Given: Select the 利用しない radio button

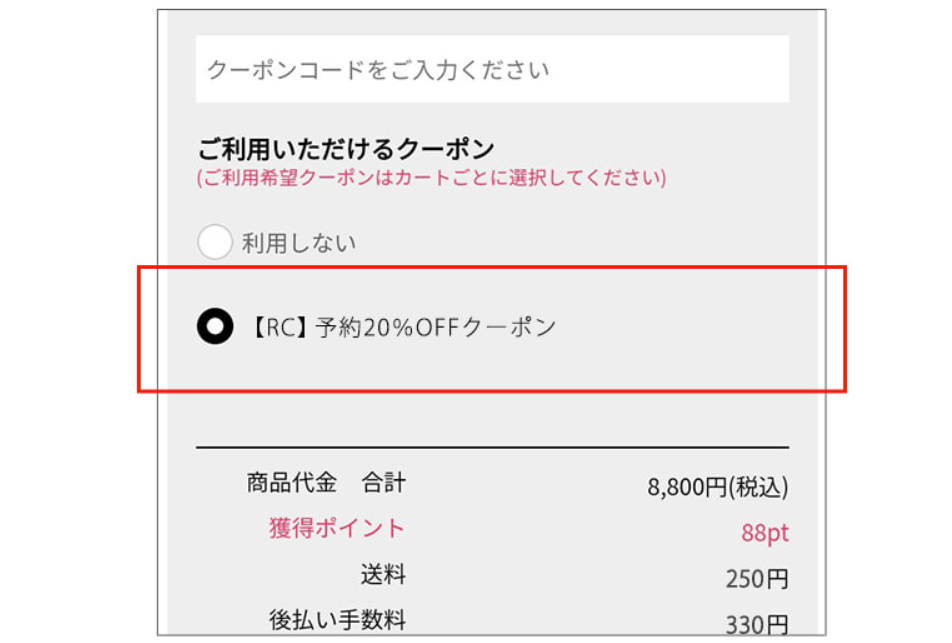Looking at the screenshot, I should (215, 242).
